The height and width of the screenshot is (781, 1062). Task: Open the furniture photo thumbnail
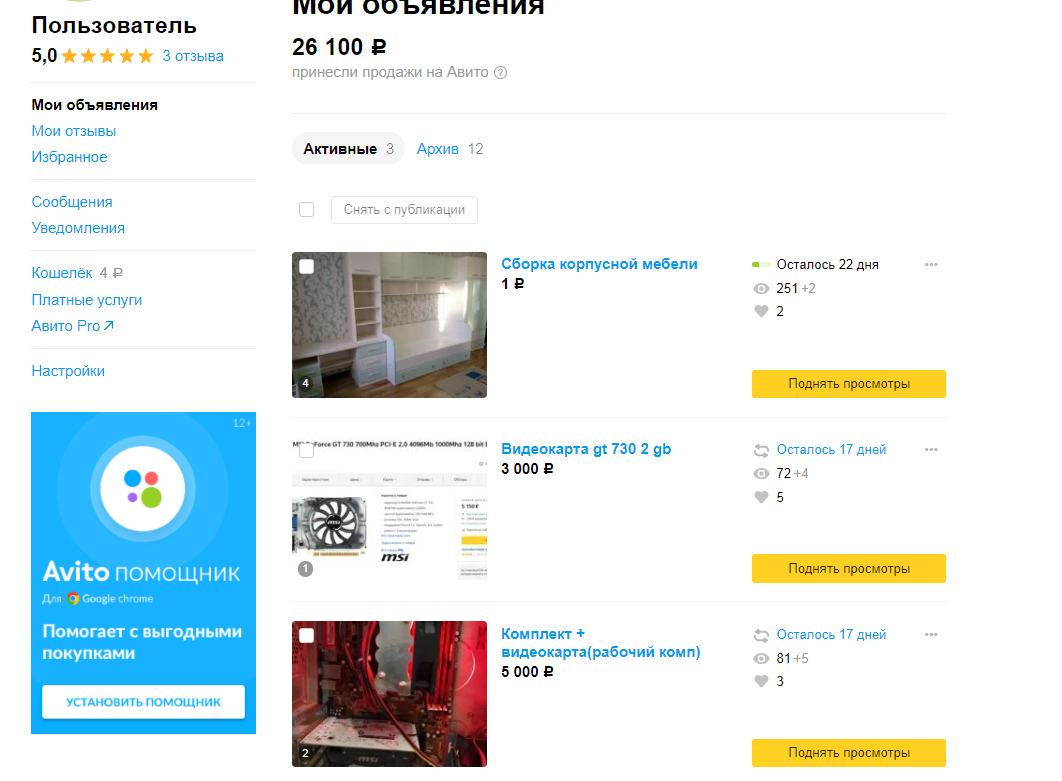pos(389,325)
